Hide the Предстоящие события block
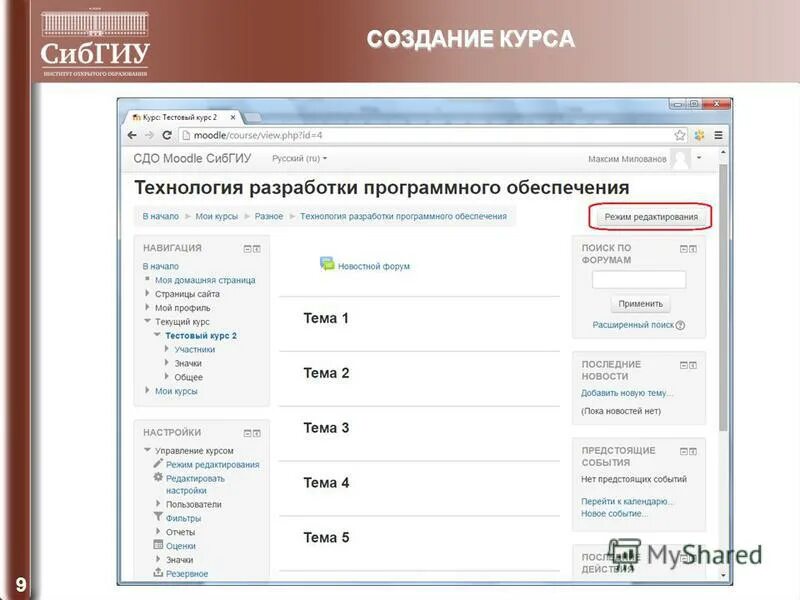This screenshot has width=800, height=600. (x=684, y=452)
